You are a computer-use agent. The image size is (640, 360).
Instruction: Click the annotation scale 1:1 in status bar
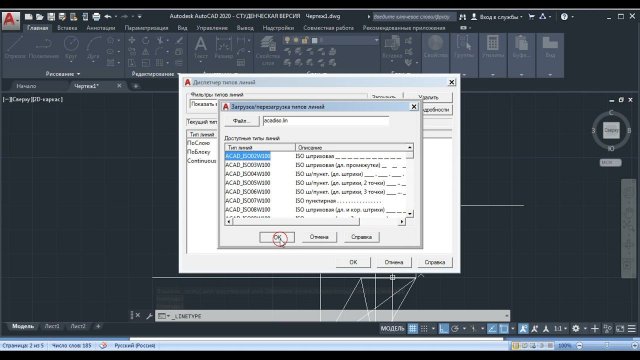point(558,329)
